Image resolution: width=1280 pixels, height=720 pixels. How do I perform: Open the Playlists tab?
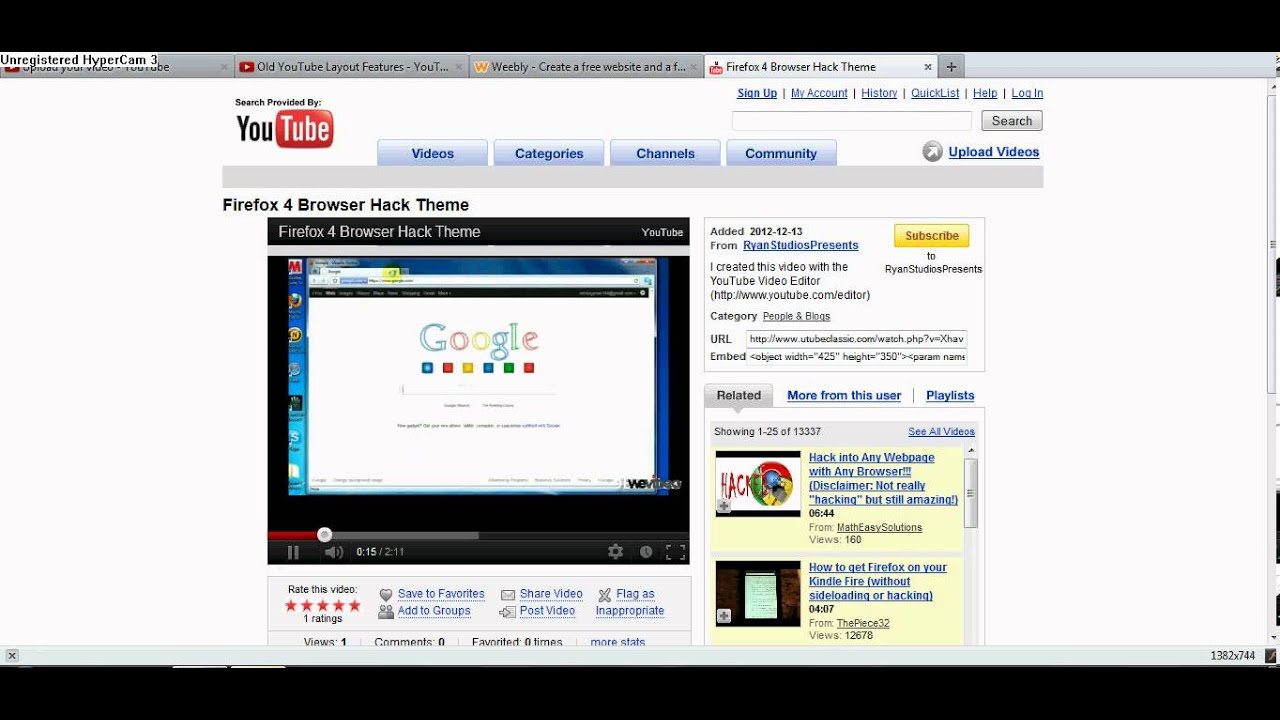[x=950, y=396]
